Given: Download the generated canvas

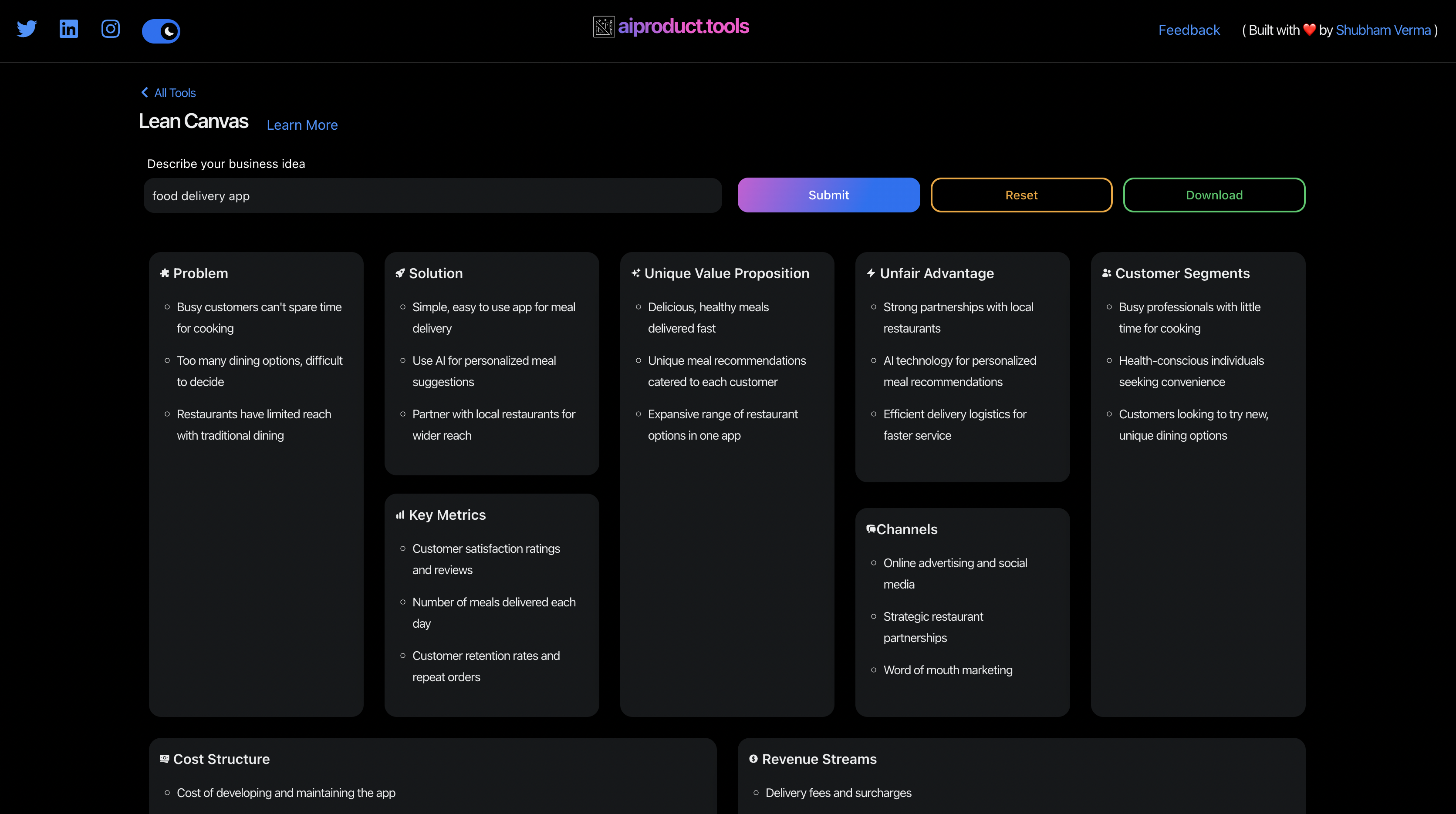Looking at the screenshot, I should pyautogui.click(x=1214, y=195).
